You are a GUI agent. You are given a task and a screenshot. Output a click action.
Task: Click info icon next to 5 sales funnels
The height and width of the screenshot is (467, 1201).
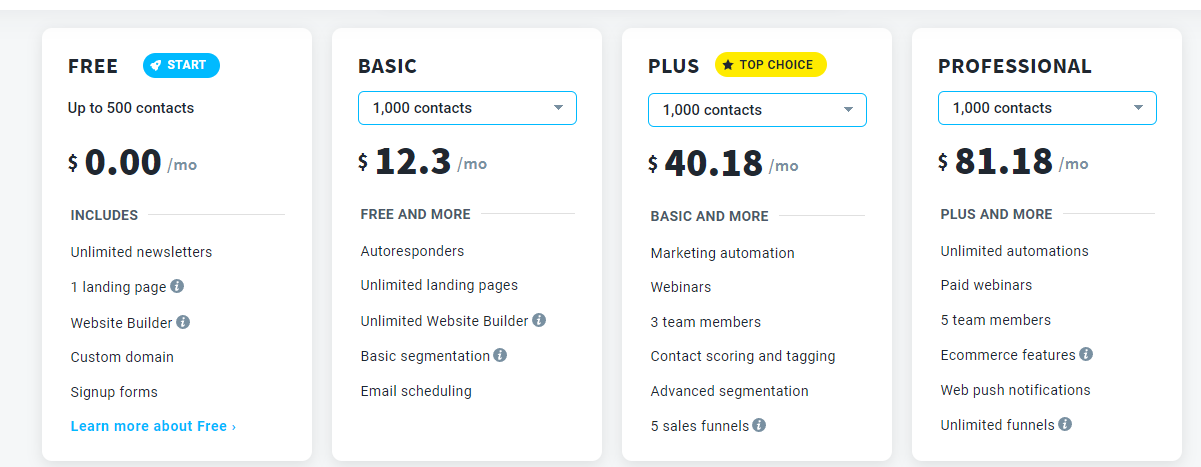[759, 425]
